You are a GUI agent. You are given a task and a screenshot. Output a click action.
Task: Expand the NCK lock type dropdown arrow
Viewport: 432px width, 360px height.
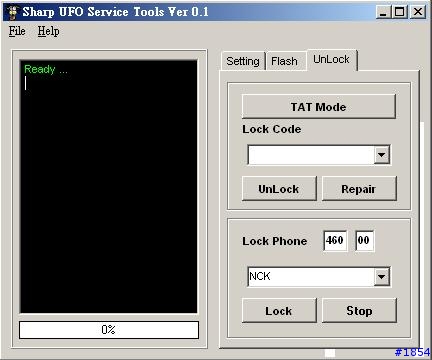click(x=382, y=276)
